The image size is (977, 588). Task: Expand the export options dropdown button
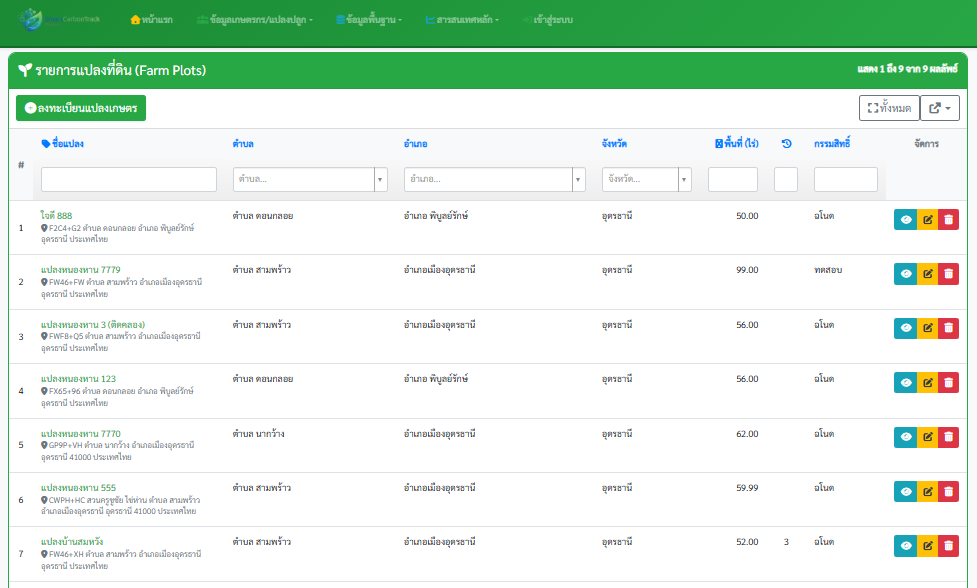tap(940, 108)
